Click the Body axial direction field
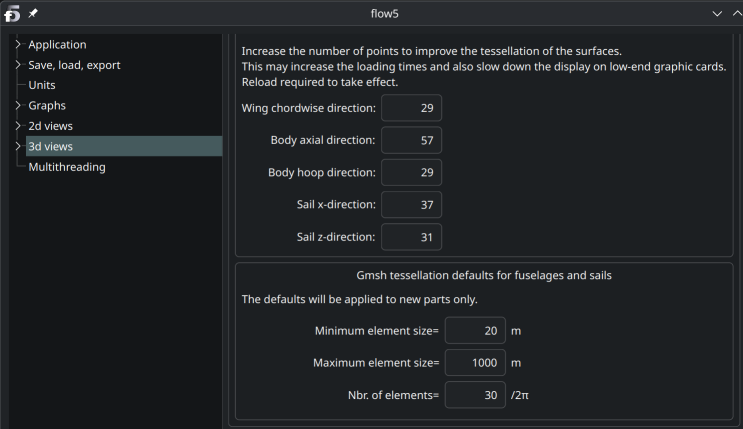This screenshot has height=429, width=743. pyautogui.click(x=411, y=140)
